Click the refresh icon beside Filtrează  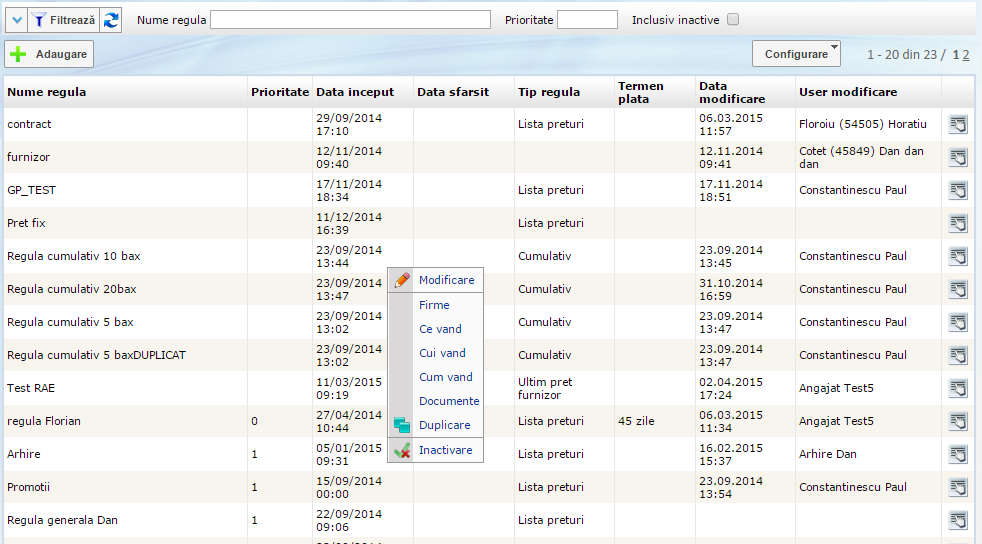tap(111, 19)
